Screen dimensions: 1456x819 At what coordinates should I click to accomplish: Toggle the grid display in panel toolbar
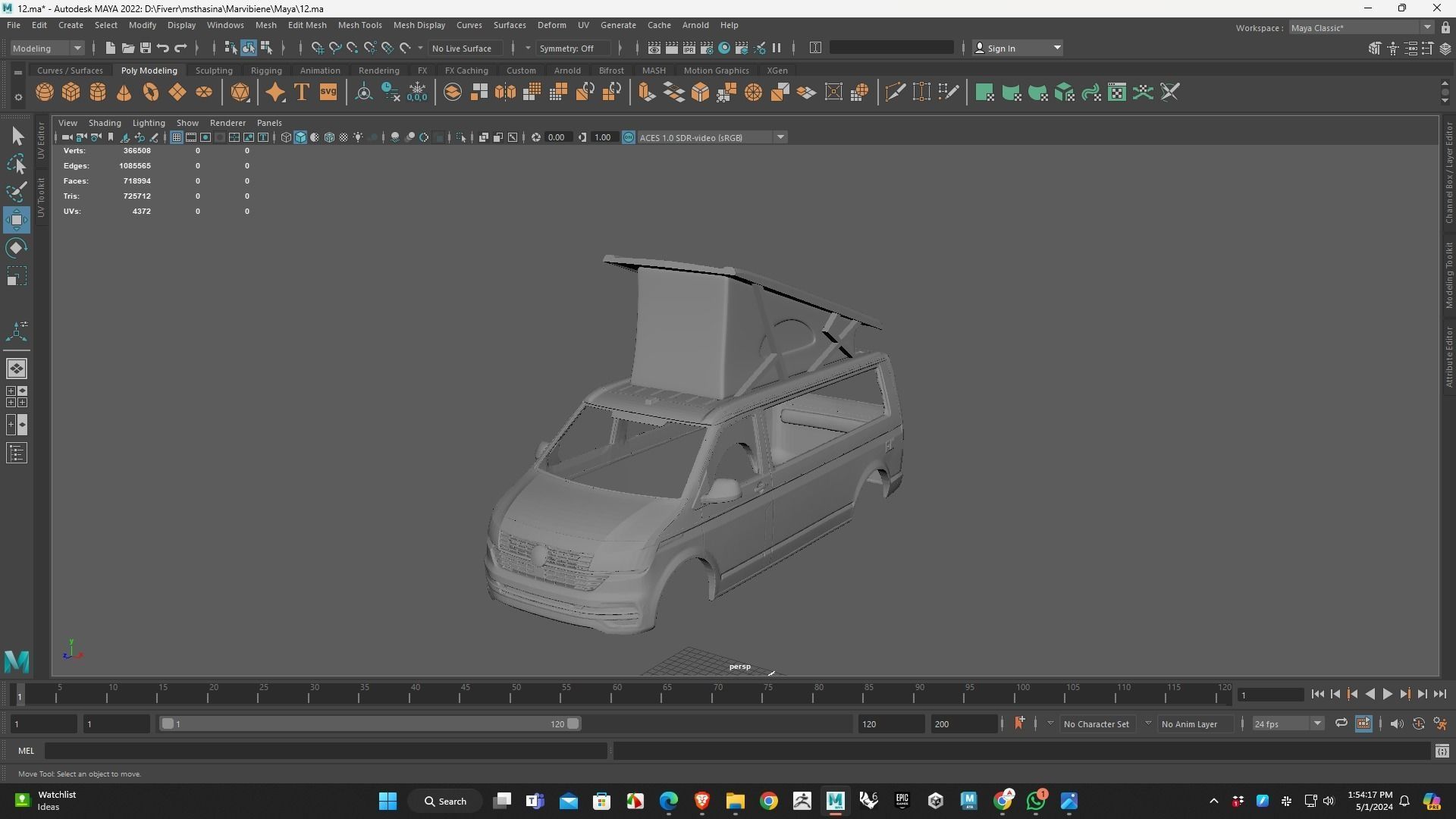click(x=177, y=137)
